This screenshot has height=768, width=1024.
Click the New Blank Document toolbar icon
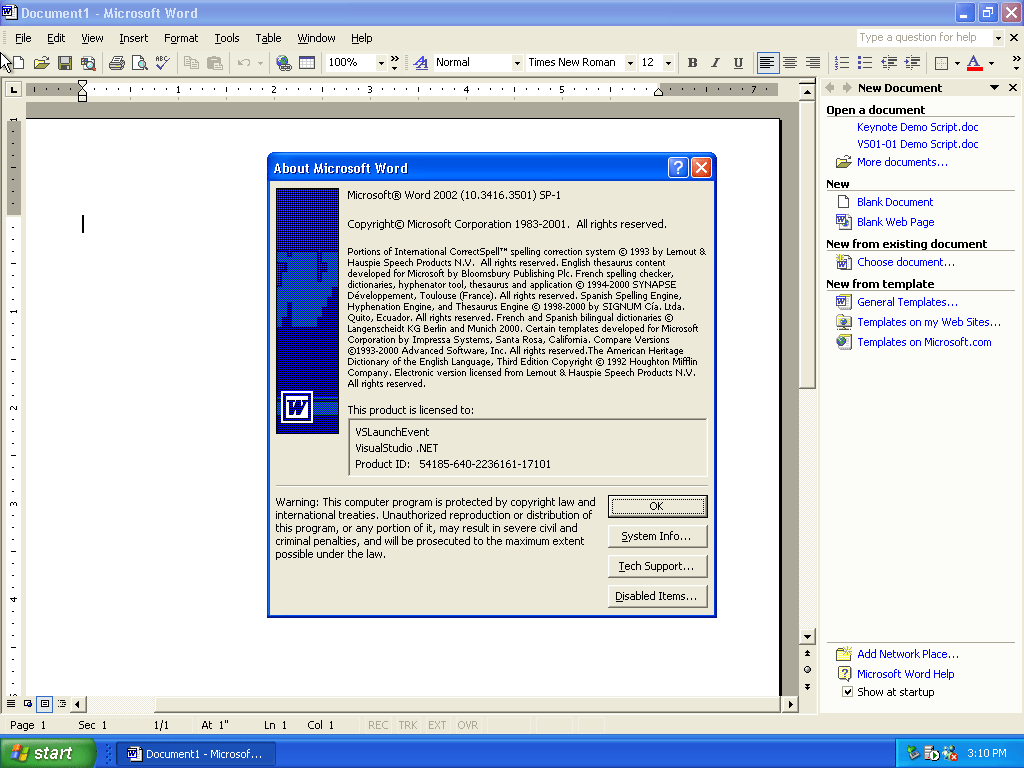[19, 63]
